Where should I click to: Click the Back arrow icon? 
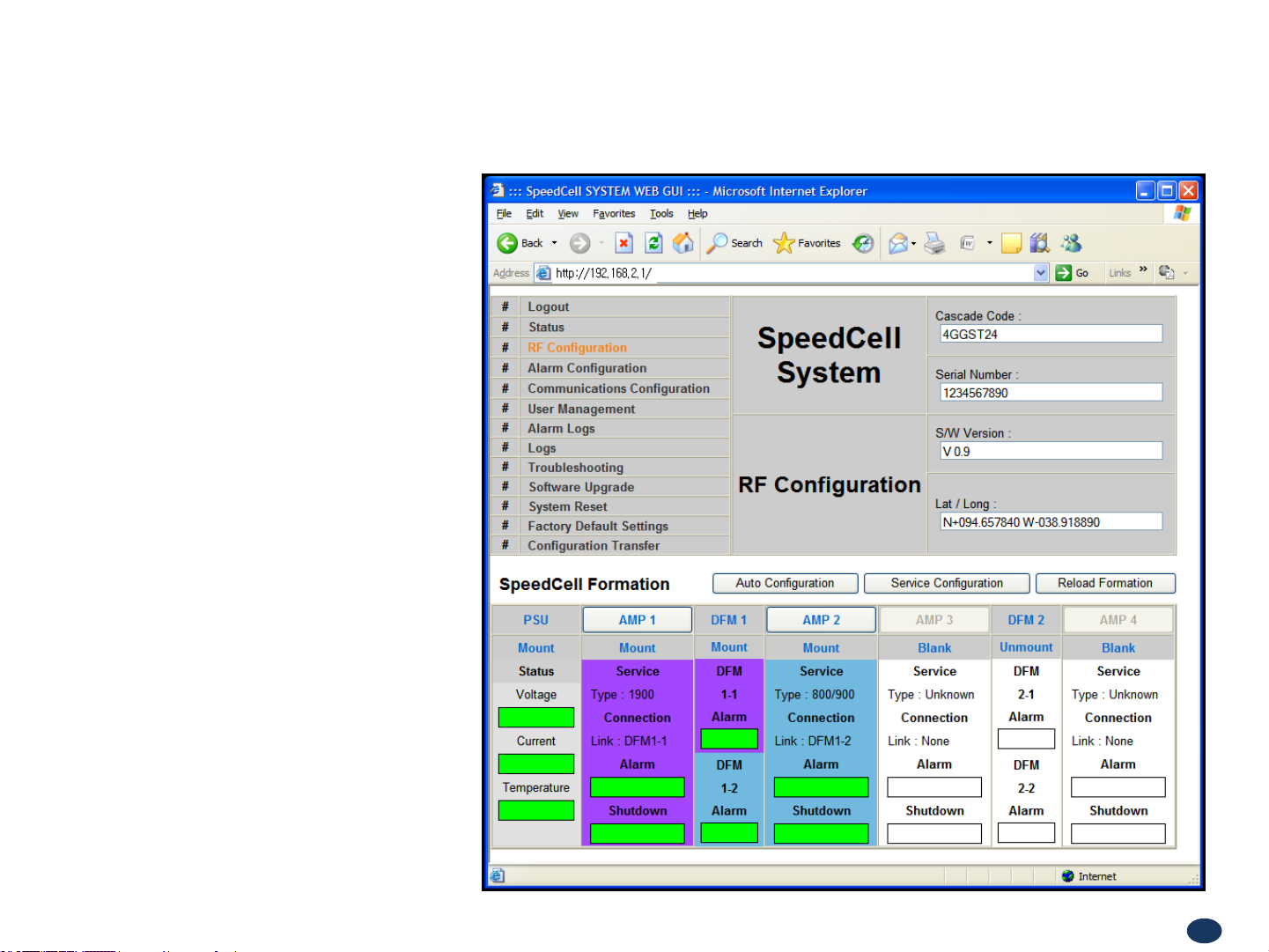pyautogui.click(x=507, y=243)
